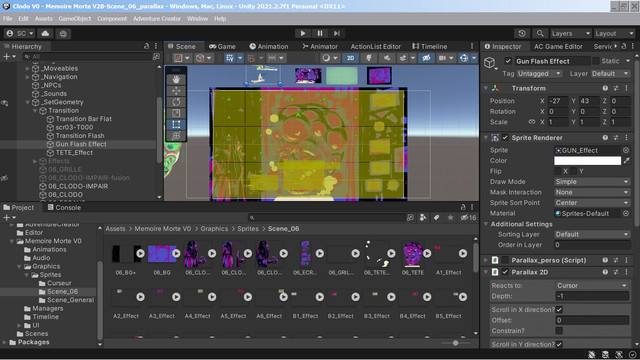640x360 pixels.
Task: Switch to the ActionList Editor tab
Action: [x=376, y=47]
